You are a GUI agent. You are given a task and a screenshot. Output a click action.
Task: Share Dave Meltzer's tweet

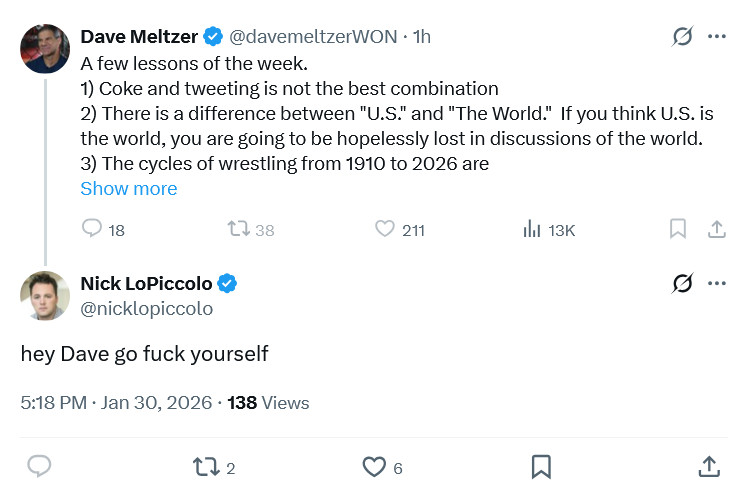click(x=716, y=229)
